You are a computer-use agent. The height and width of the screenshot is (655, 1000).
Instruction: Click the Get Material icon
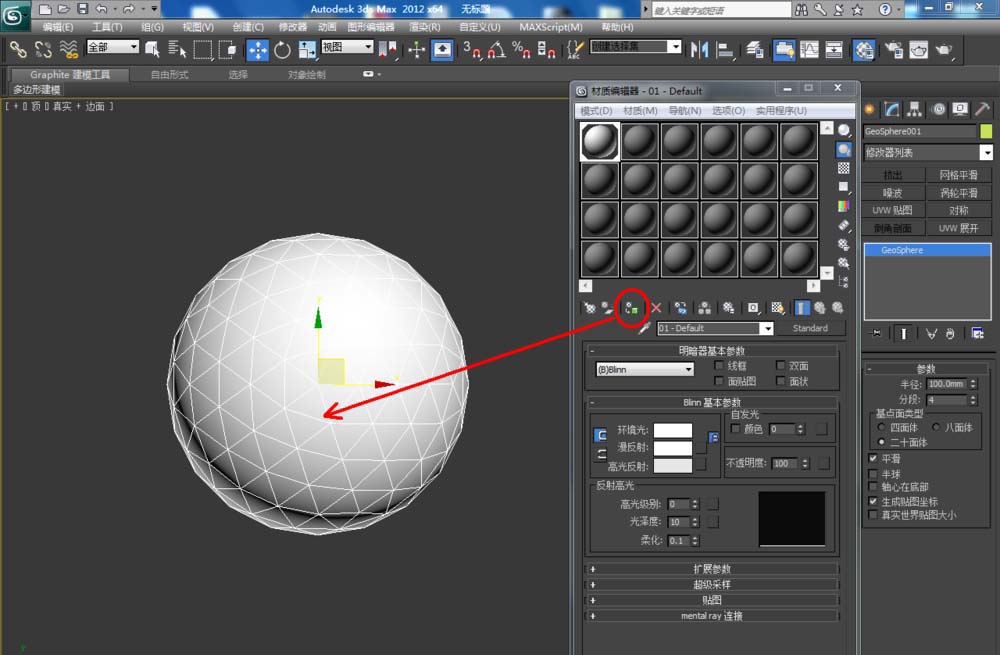point(589,308)
